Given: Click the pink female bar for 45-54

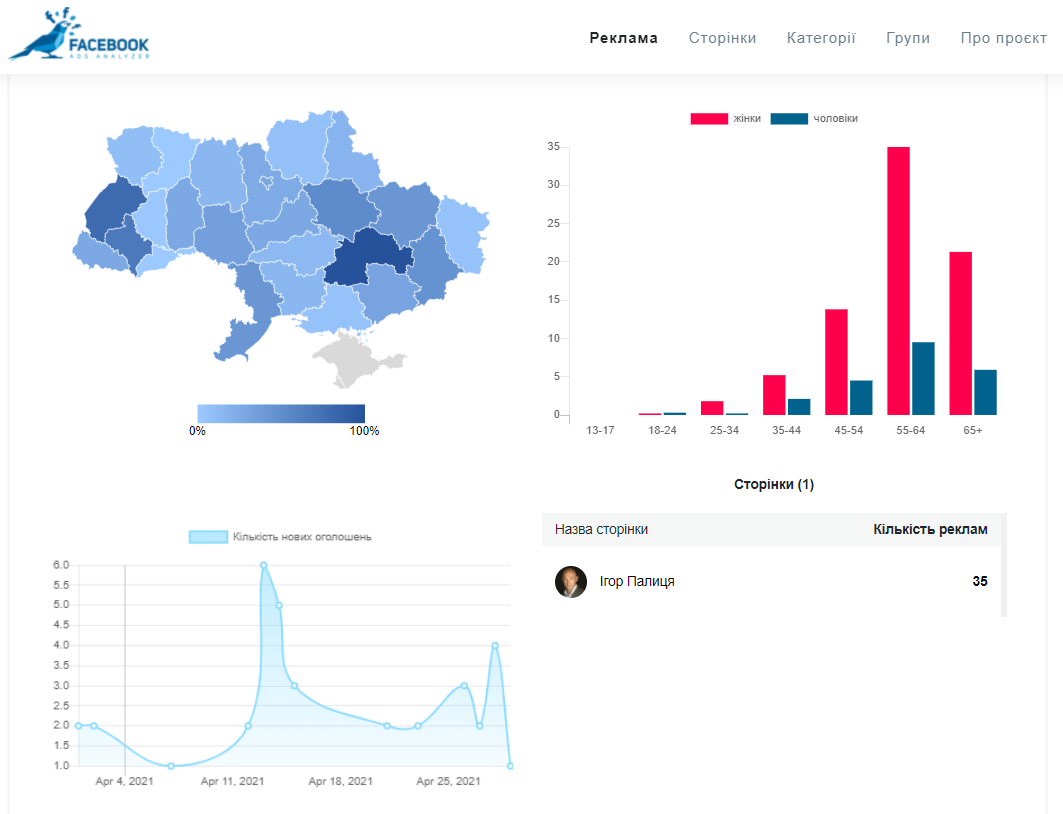Looking at the screenshot, I should [x=836, y=361].
